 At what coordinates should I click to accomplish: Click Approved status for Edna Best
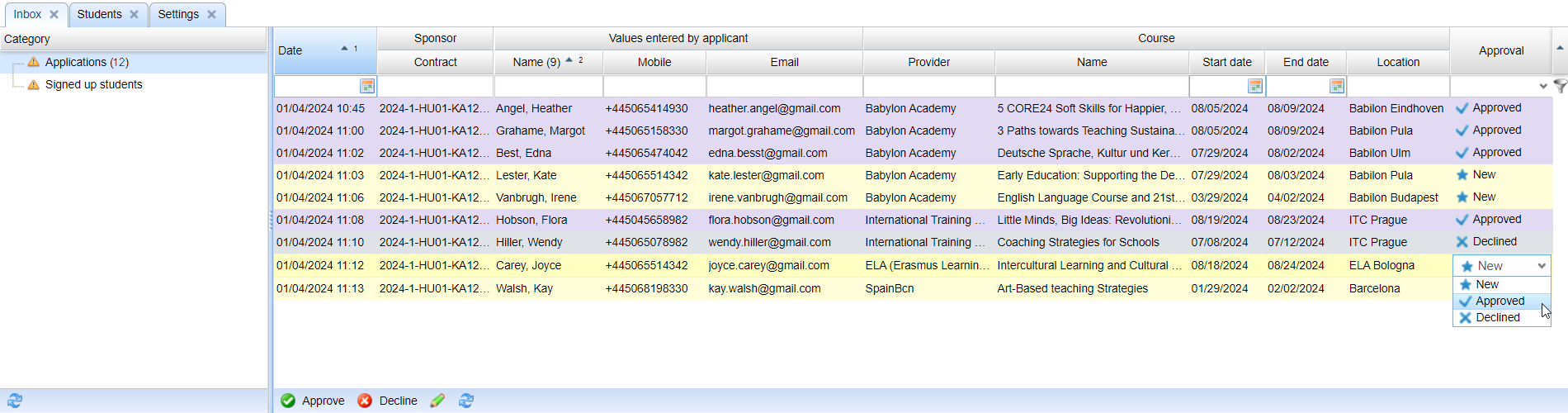point(1497,153)
